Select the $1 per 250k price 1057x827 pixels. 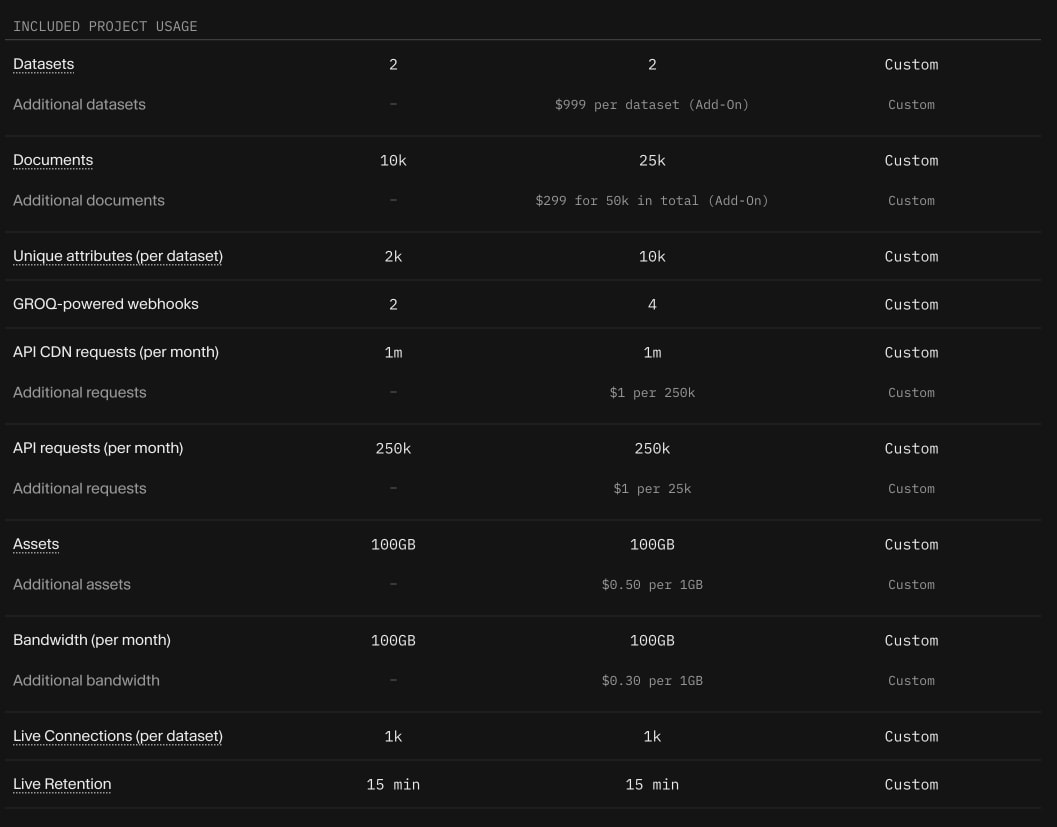click(652, 392)
